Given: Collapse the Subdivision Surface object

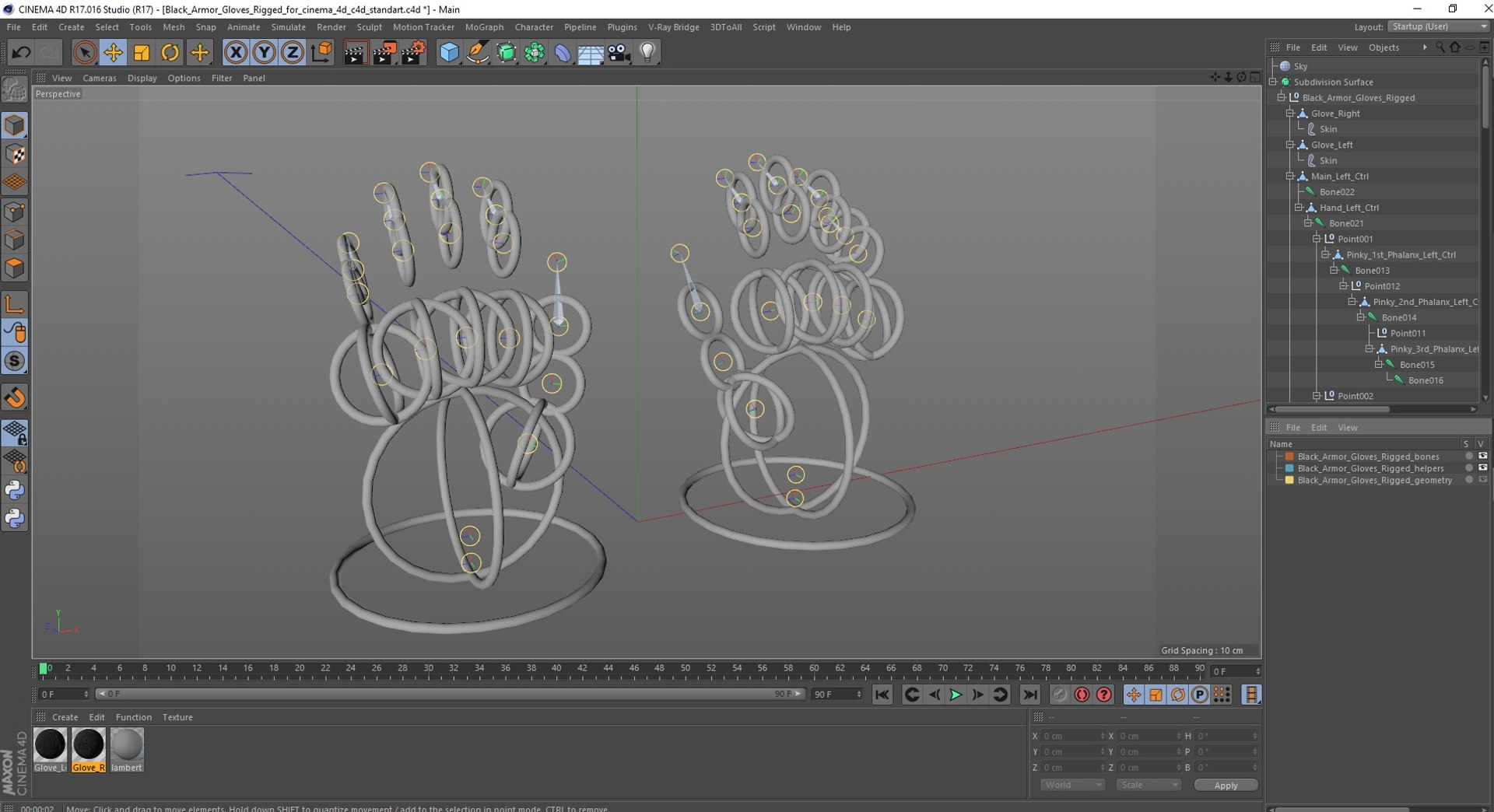Looking at the screenshot, I should [x=1274, y=82].
